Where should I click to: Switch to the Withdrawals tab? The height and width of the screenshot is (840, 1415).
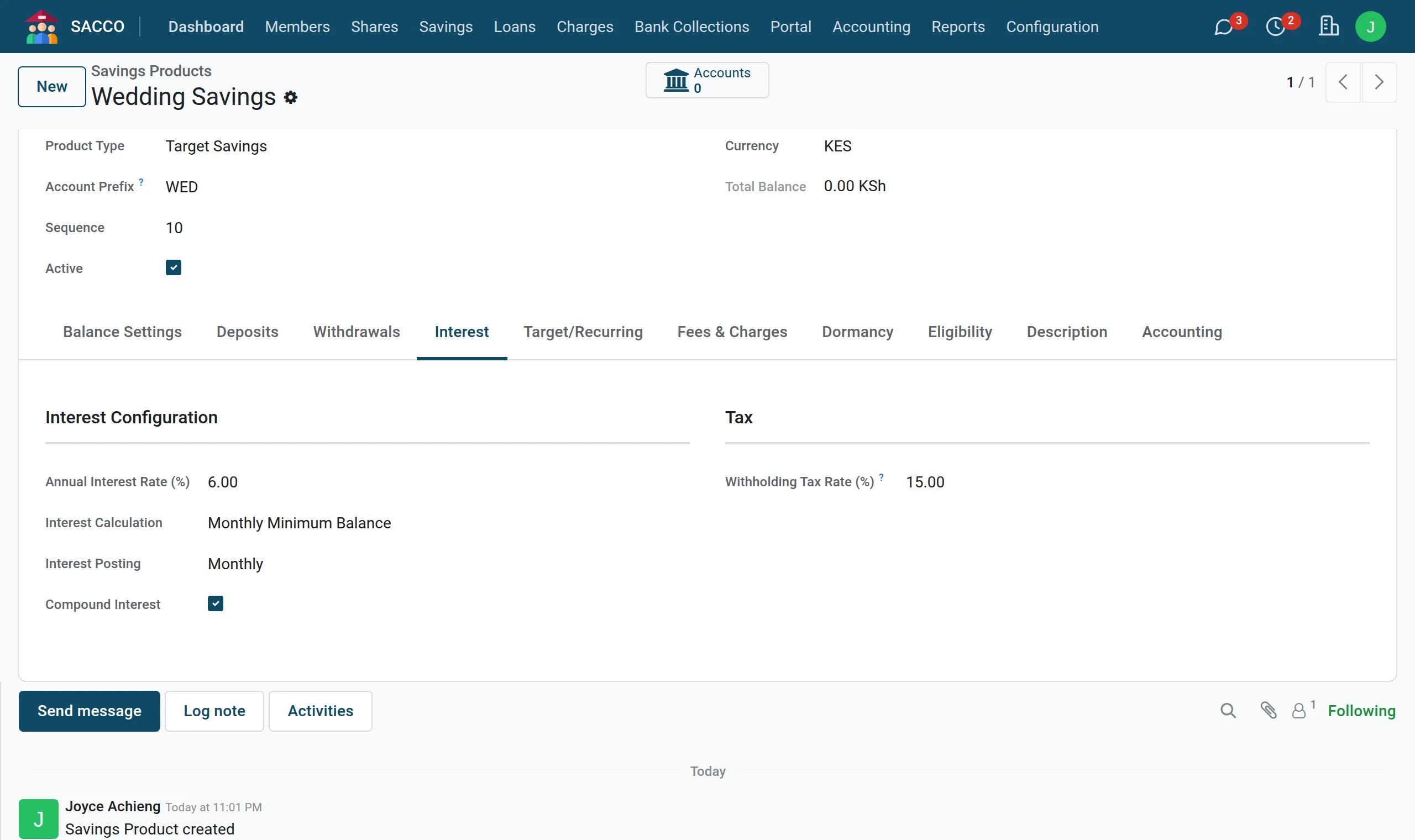click(x=356, y=332)
